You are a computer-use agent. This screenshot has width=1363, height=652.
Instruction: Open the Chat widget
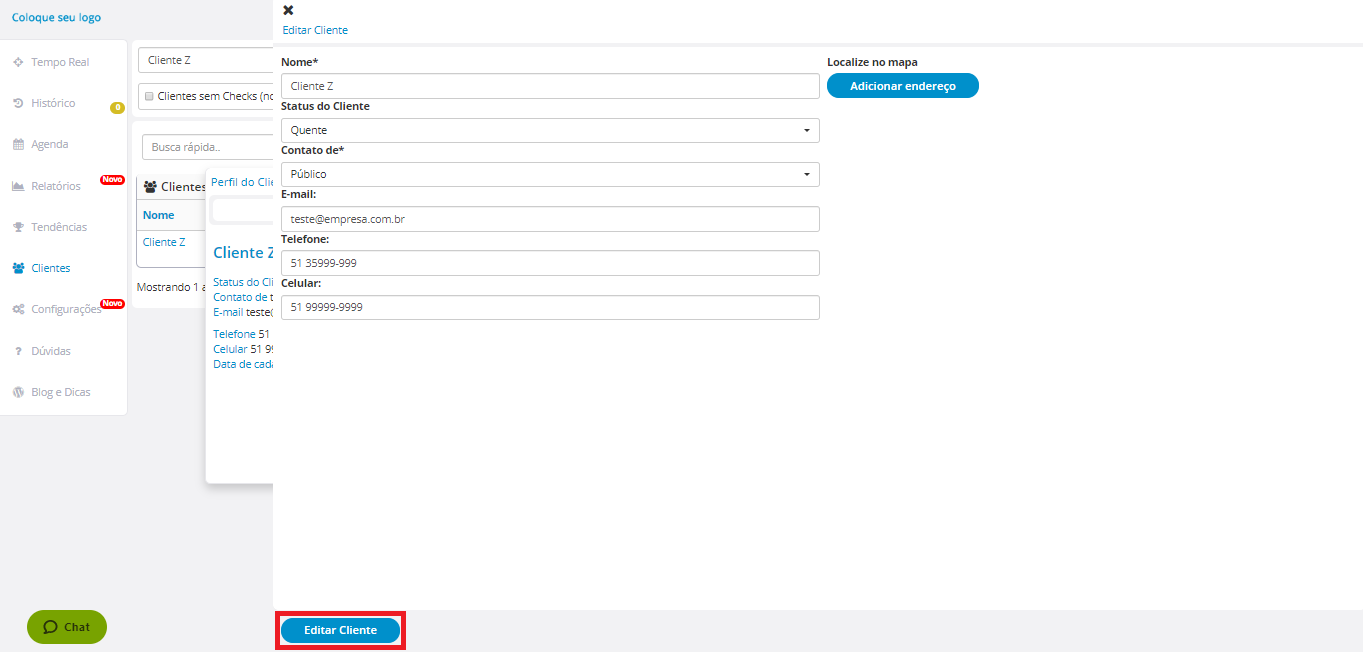pyautogui.click(x=67, y=627)
